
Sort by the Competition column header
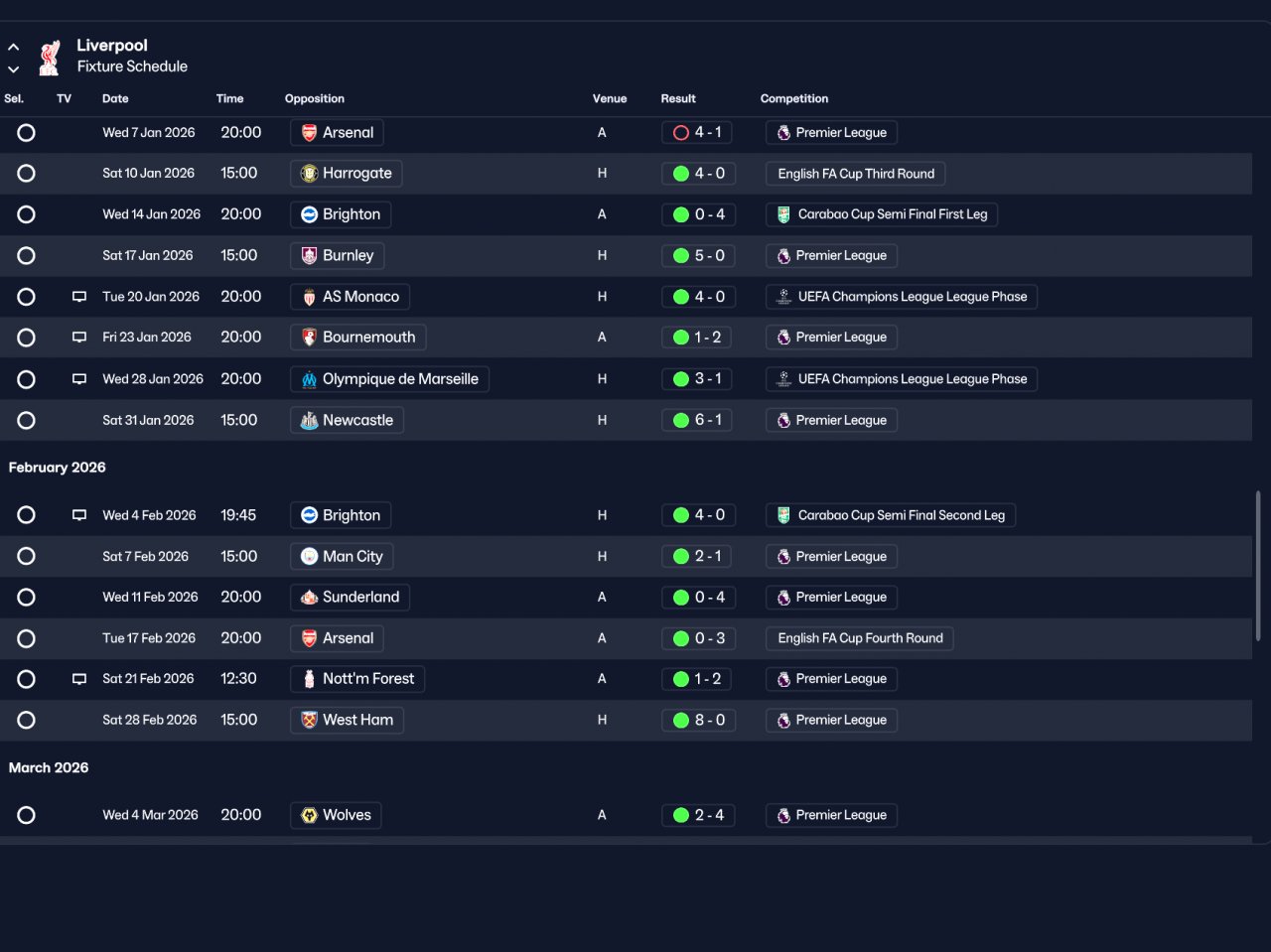tap(794, 98)
